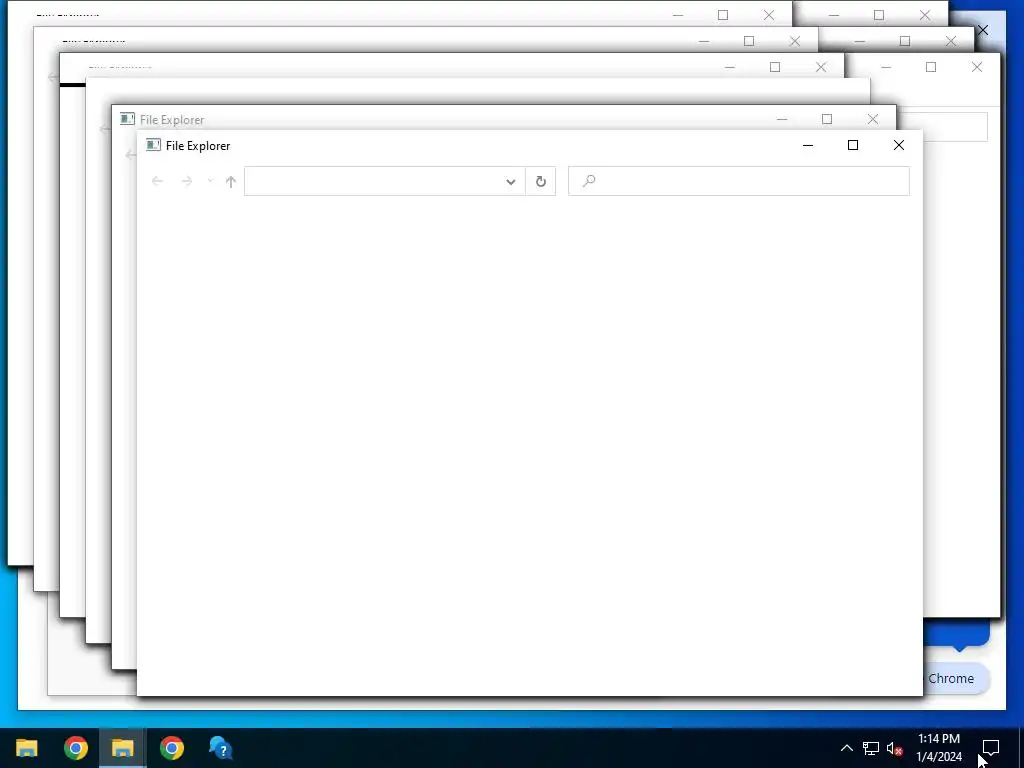Click the Refresh button beside address bar
Screen dimensions: 1024x768
point(541,182)
